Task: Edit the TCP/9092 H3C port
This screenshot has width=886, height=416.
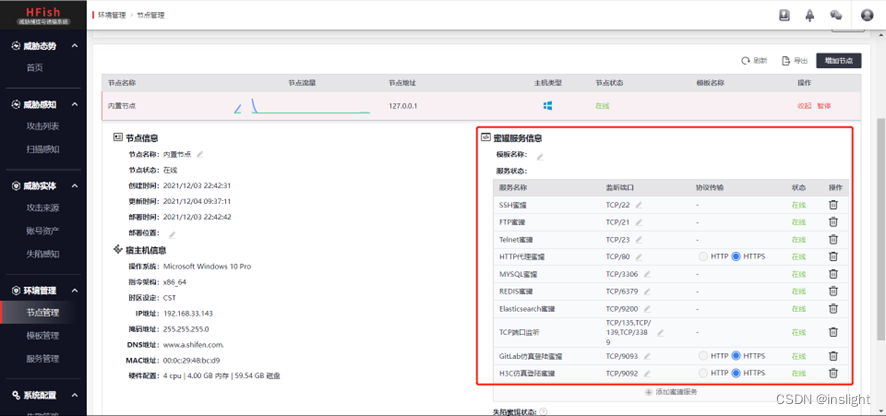Action: click(x=647, y=374)
